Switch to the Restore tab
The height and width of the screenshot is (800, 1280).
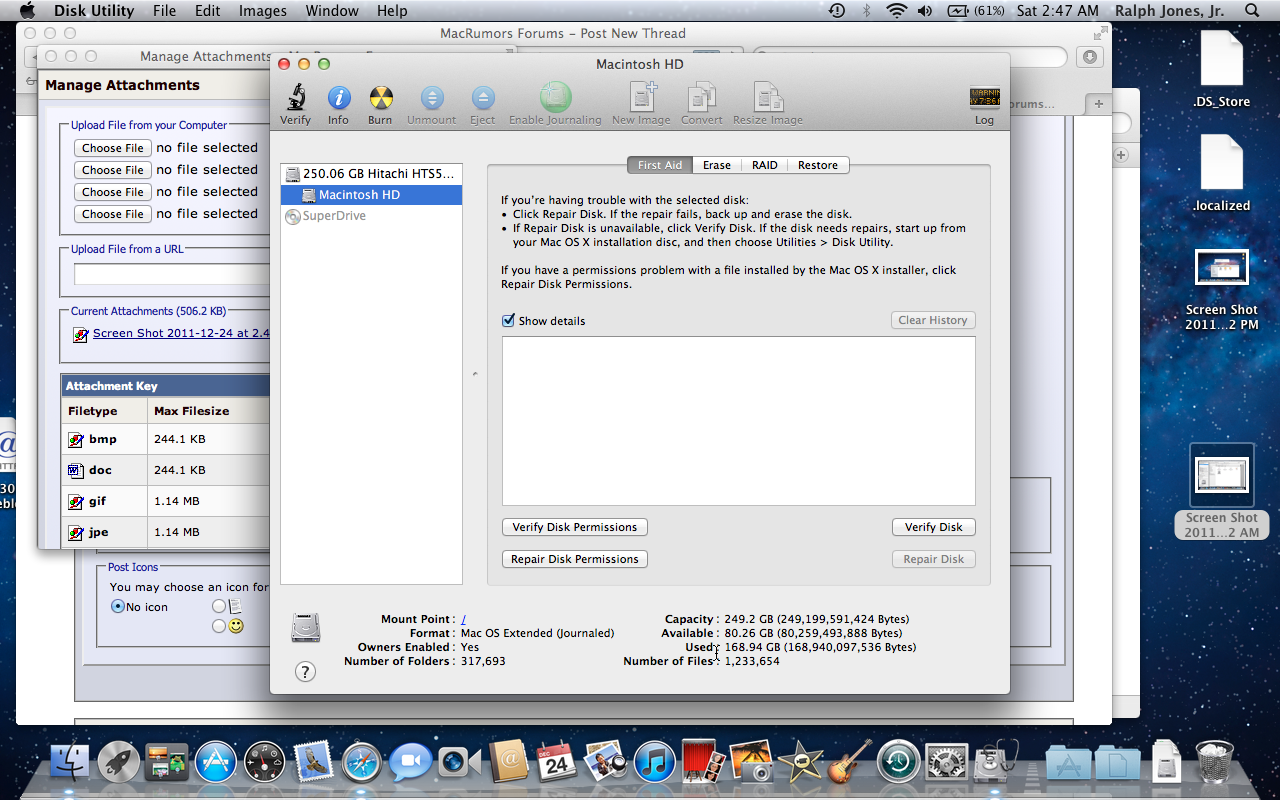pos(818,165)
